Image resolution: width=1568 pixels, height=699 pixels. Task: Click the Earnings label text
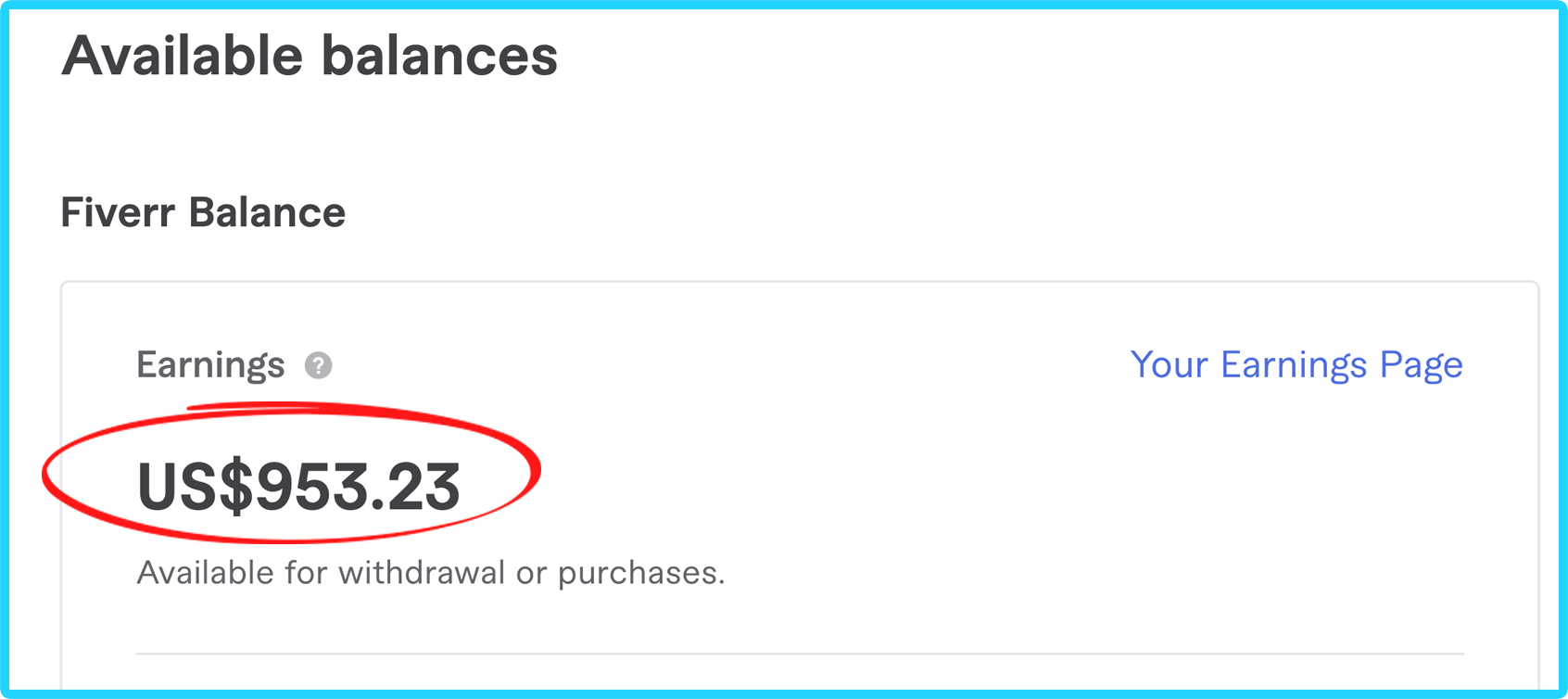pos(210,365)
